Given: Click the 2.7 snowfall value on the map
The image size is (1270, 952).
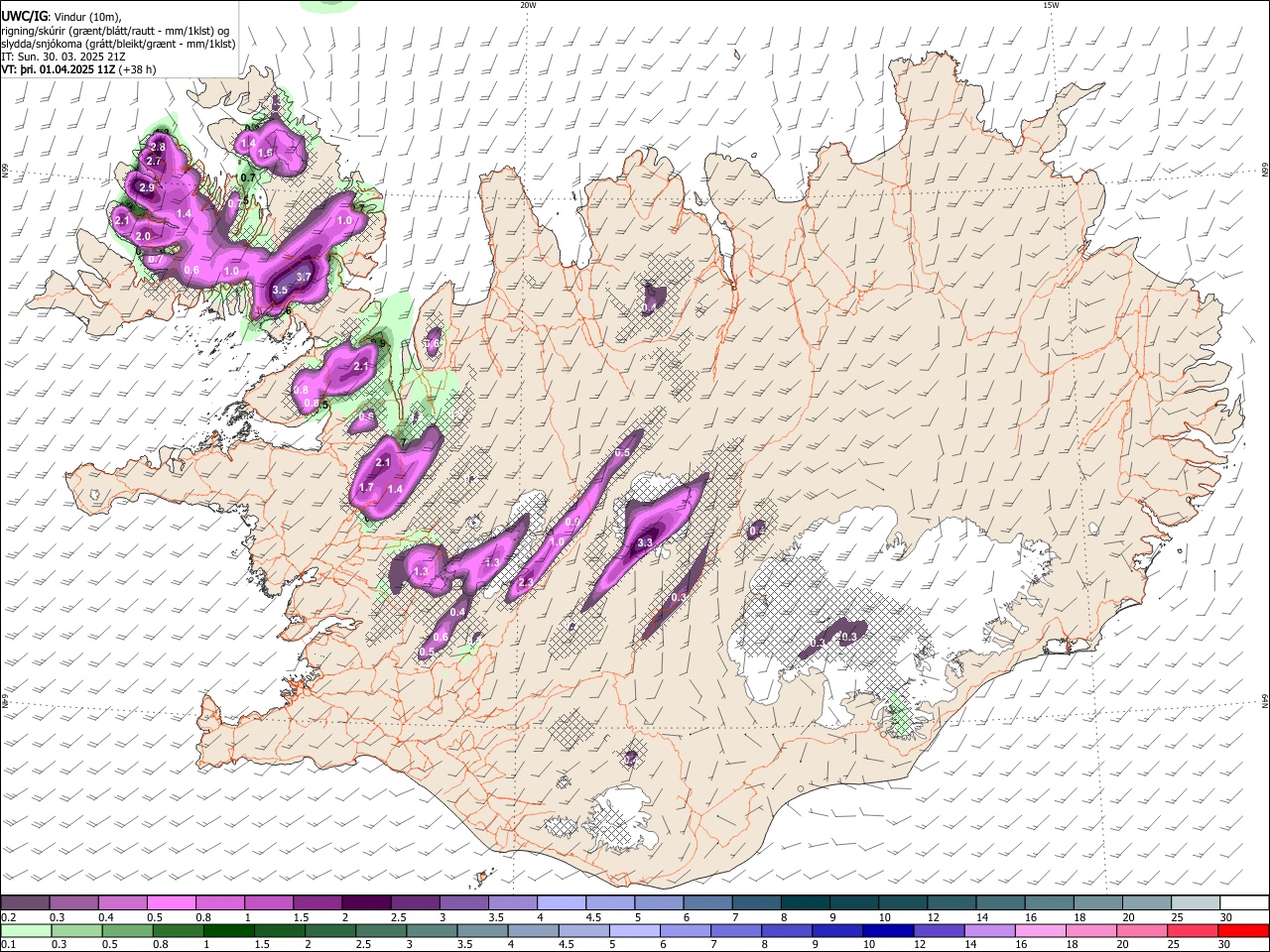Looking at the screenshot, I should point(154,161).
